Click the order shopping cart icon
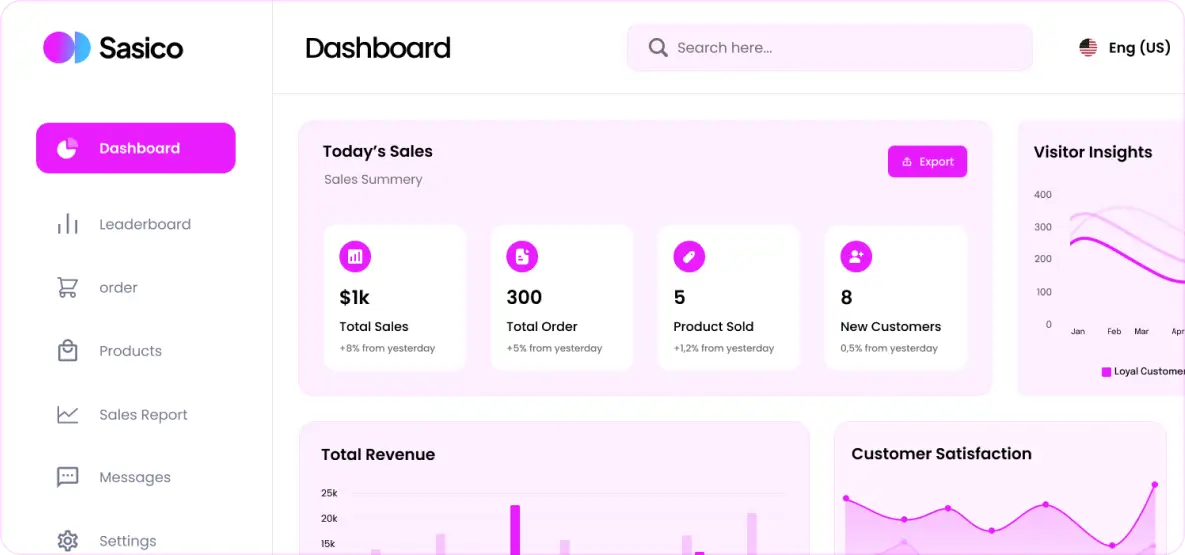1185x555 pixels. click(67, 288)
